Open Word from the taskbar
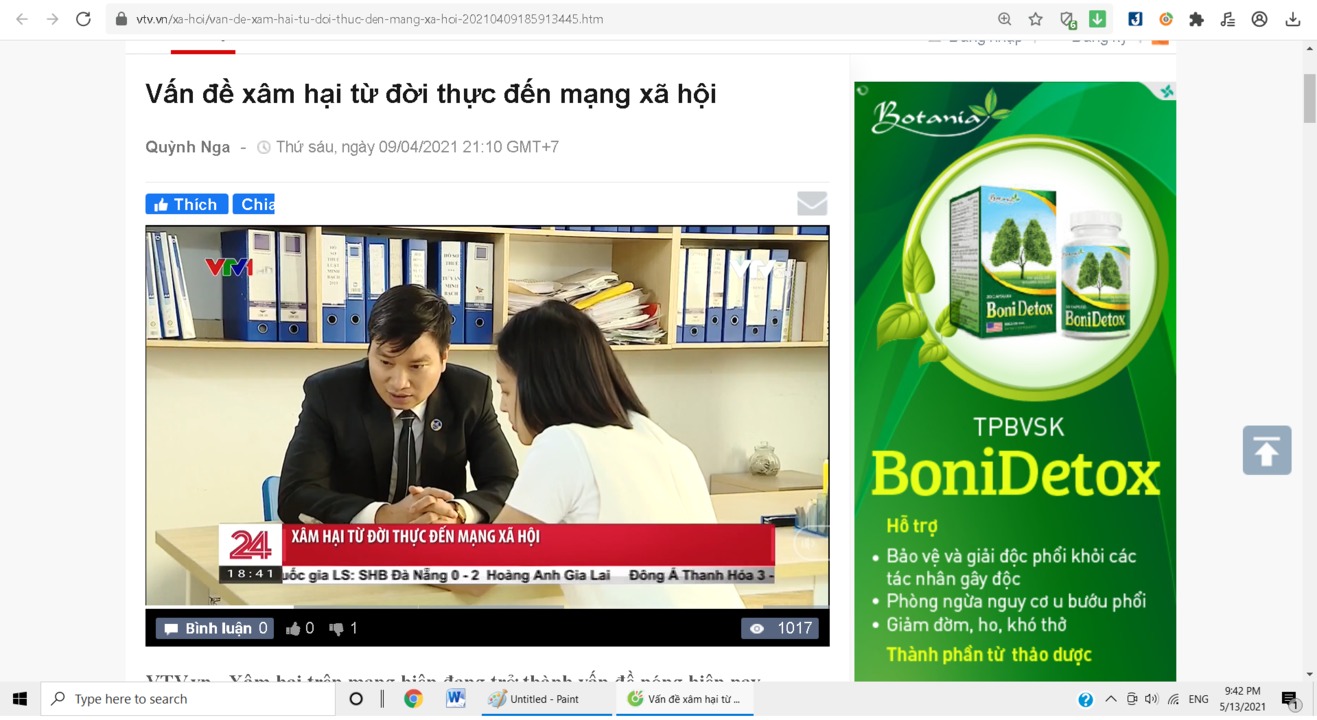 pyautogui.click(x=455, y=699)
